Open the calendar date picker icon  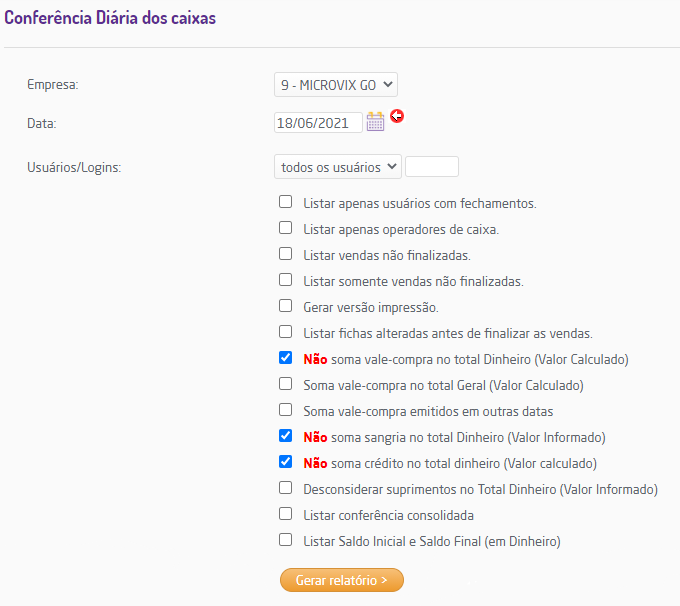click(x=375, y=122)
